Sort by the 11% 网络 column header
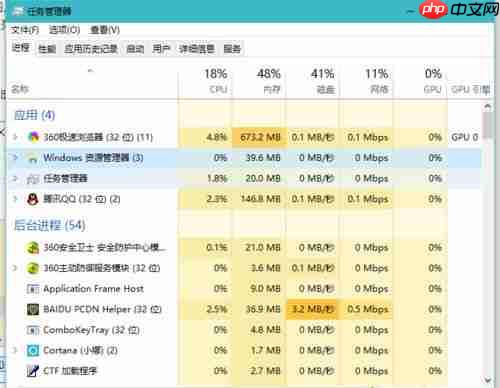This screenshot has width=500, height=388. [x=366, y=81]
